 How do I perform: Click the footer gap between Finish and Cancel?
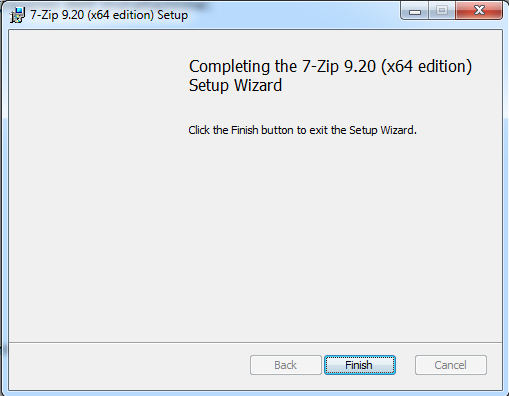[x=405, y=365]
